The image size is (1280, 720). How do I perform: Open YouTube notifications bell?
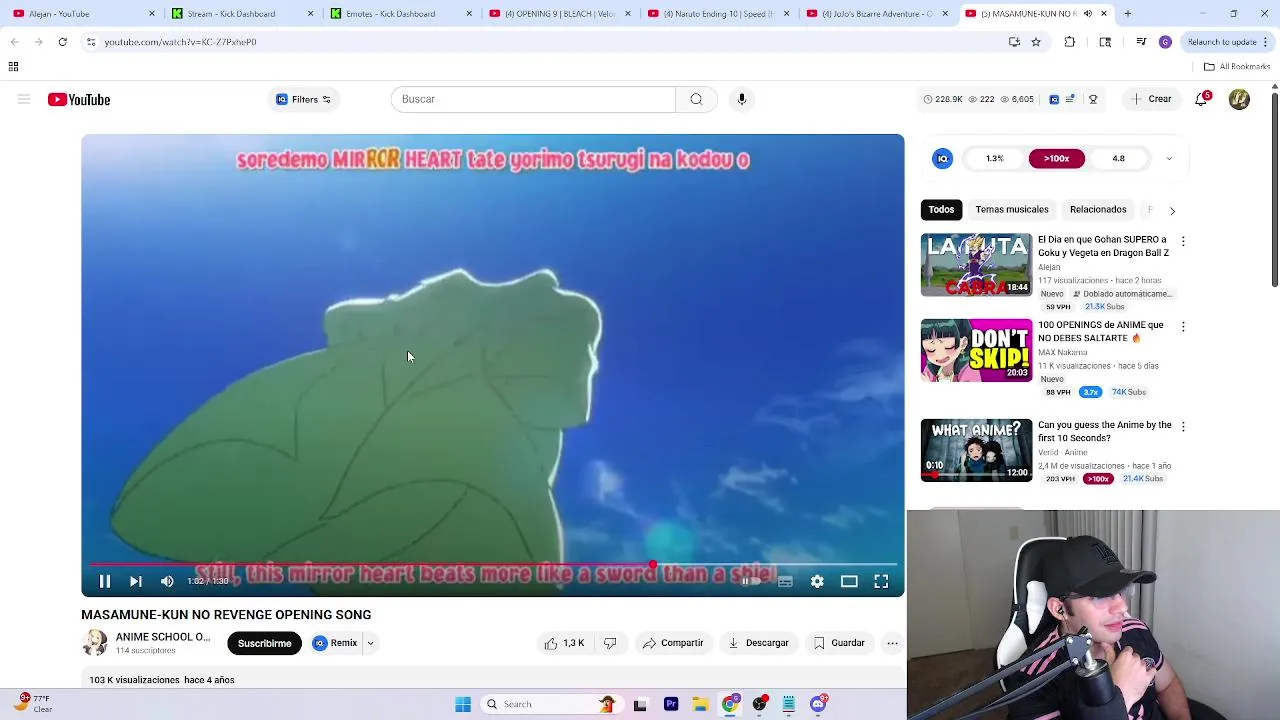click(x=1201, y=99)
